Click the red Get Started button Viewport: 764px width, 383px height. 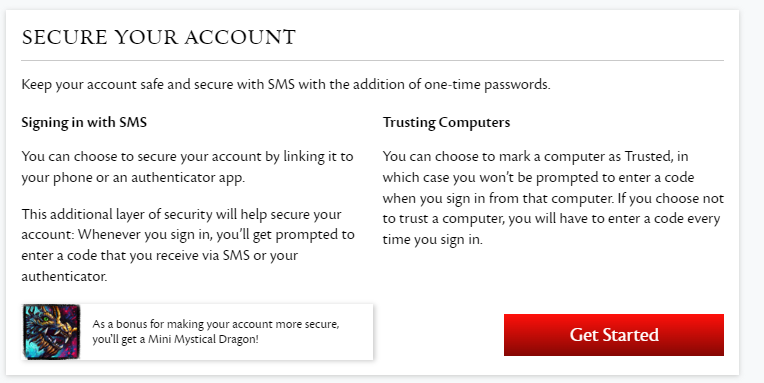pos(613,335)
